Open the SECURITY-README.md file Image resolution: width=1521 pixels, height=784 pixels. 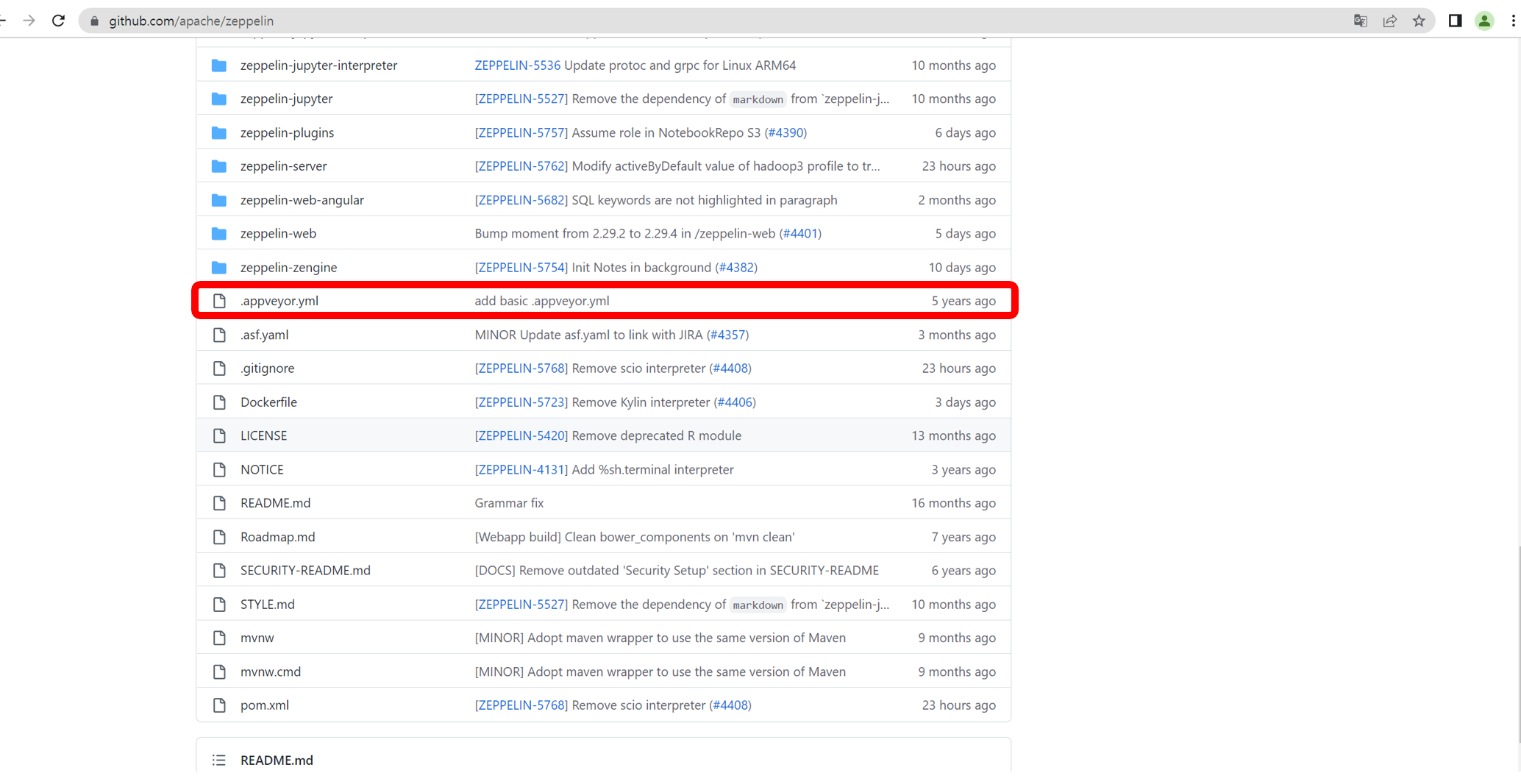(305, 571)
